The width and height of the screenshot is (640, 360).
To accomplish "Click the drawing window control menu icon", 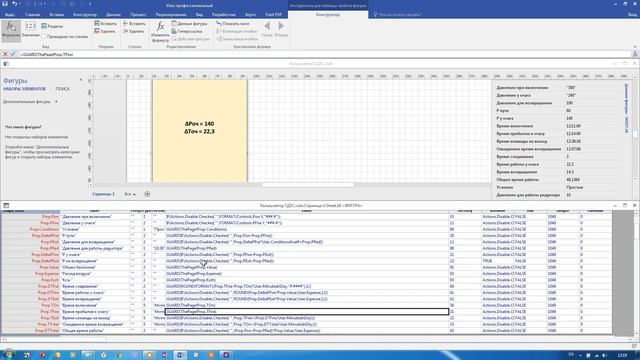I will click(6, 64).
